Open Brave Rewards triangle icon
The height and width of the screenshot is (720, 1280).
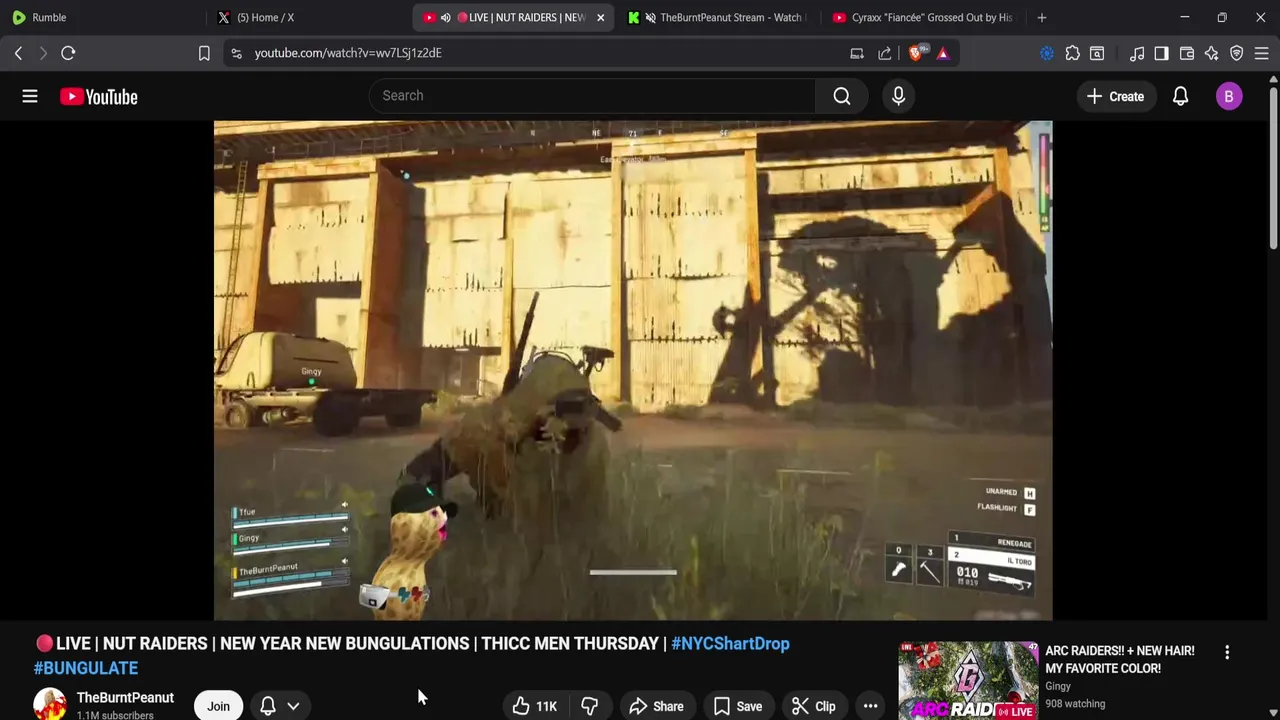pos(943,53)
